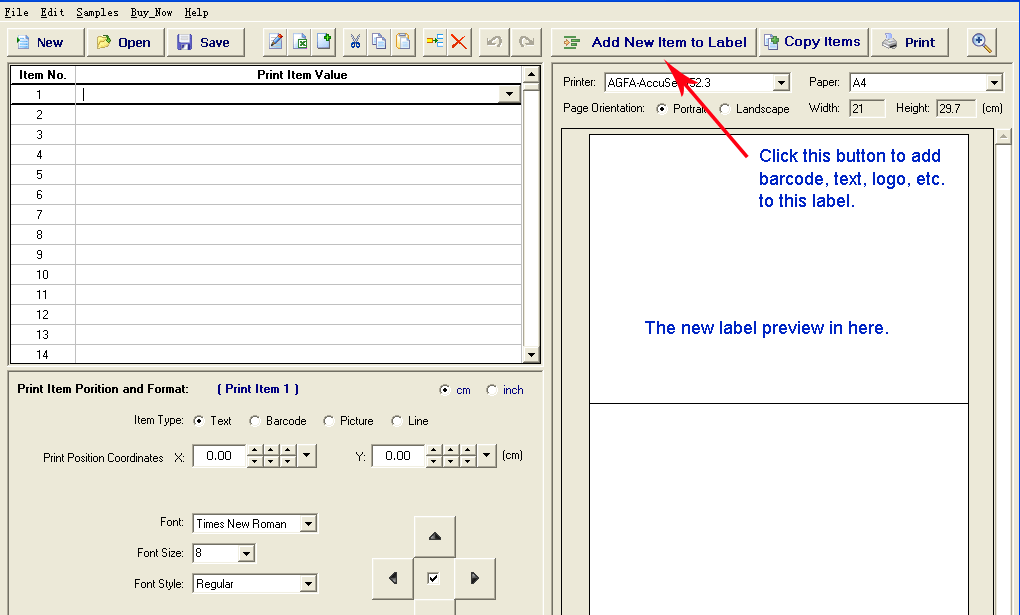Expand the Font dropdown list
The width and height of the screenshot is (1020, 615).
pos(308,524)
